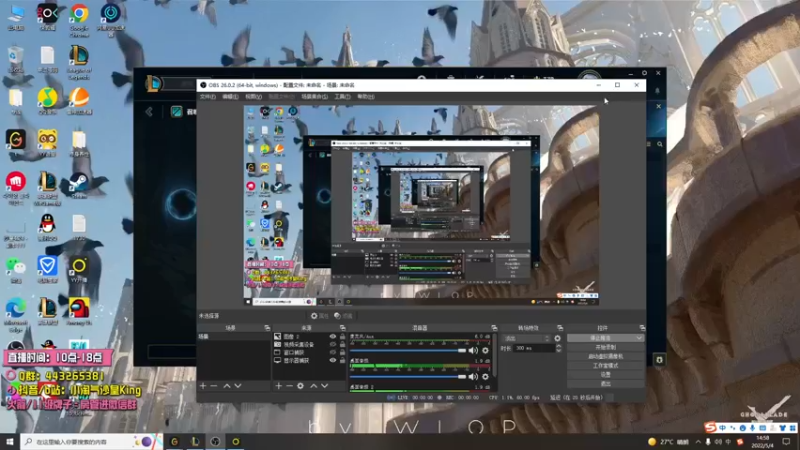Click Studio Mode button in Controls
The image size is (800, 450).
pos(606,366)
